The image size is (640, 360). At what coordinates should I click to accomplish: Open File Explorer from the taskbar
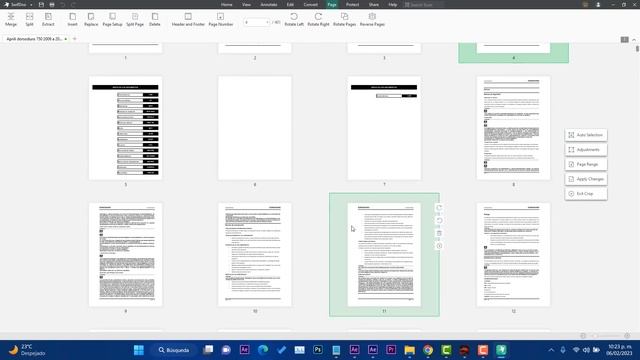click(x=409, y=350)
